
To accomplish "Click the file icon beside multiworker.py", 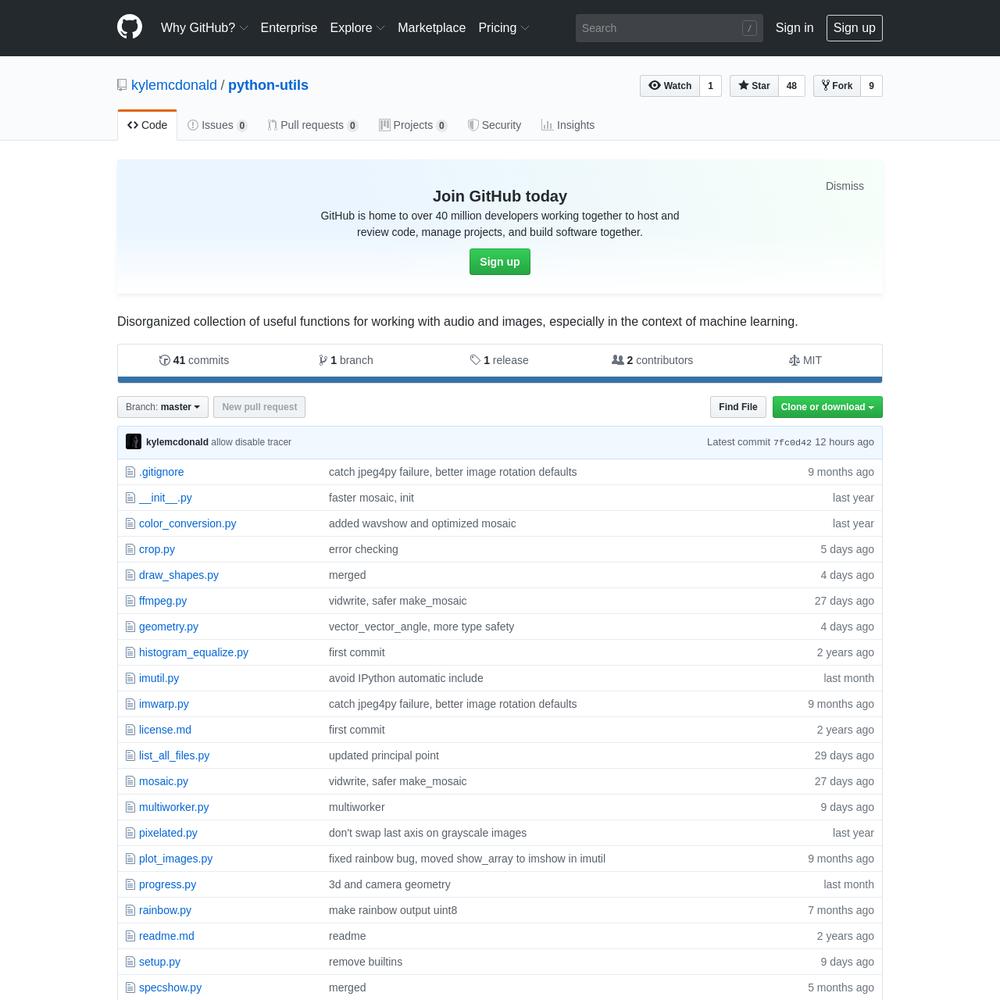I will pos(130,807).
